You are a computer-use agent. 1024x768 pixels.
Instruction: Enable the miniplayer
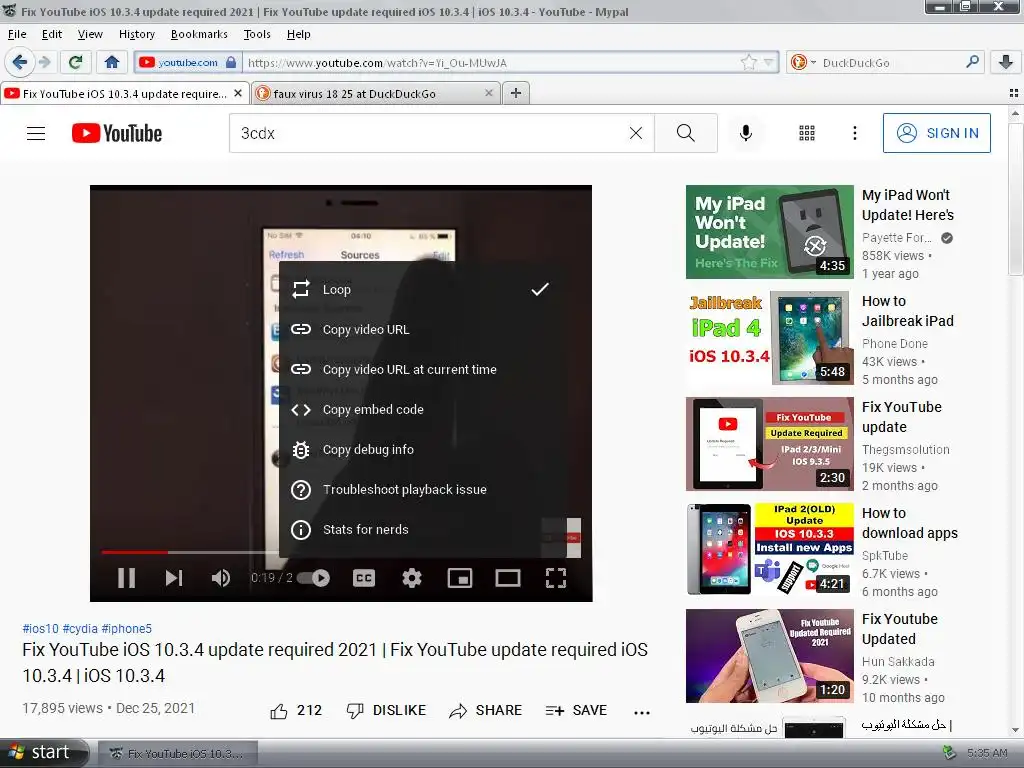click(460, 578)
